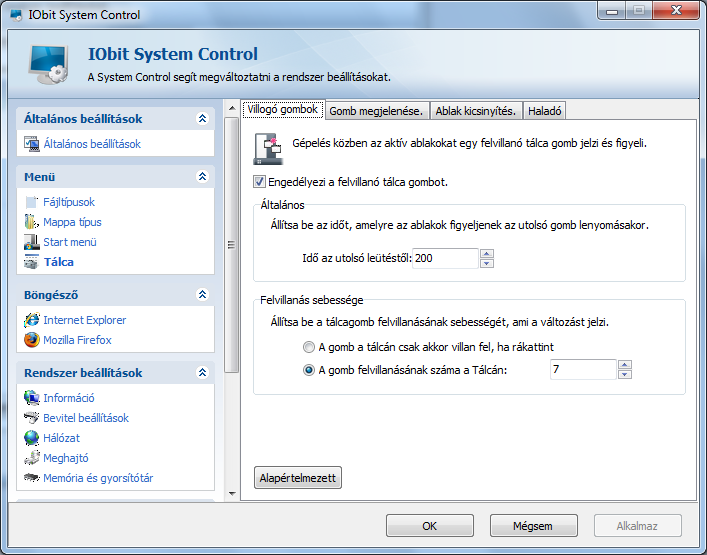Open the Gomb megjelenése tab
Viewport: 707px width, 555px height.
tap(376, 111)
